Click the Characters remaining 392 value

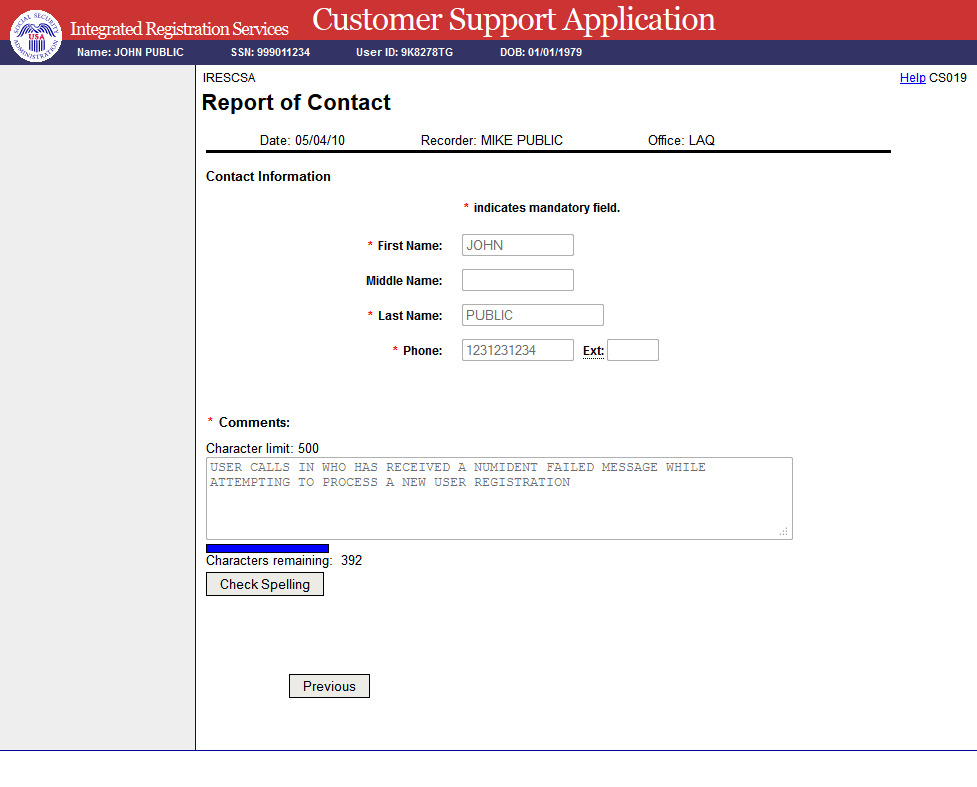pyautogui.click(x=351, y=560)
